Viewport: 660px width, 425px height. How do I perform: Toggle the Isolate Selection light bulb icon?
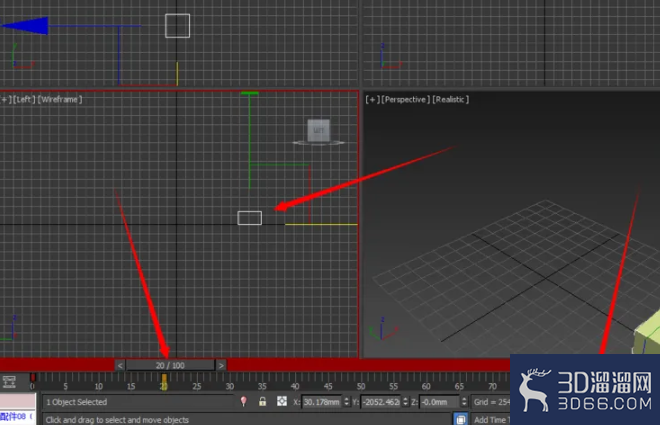[243, 401]
